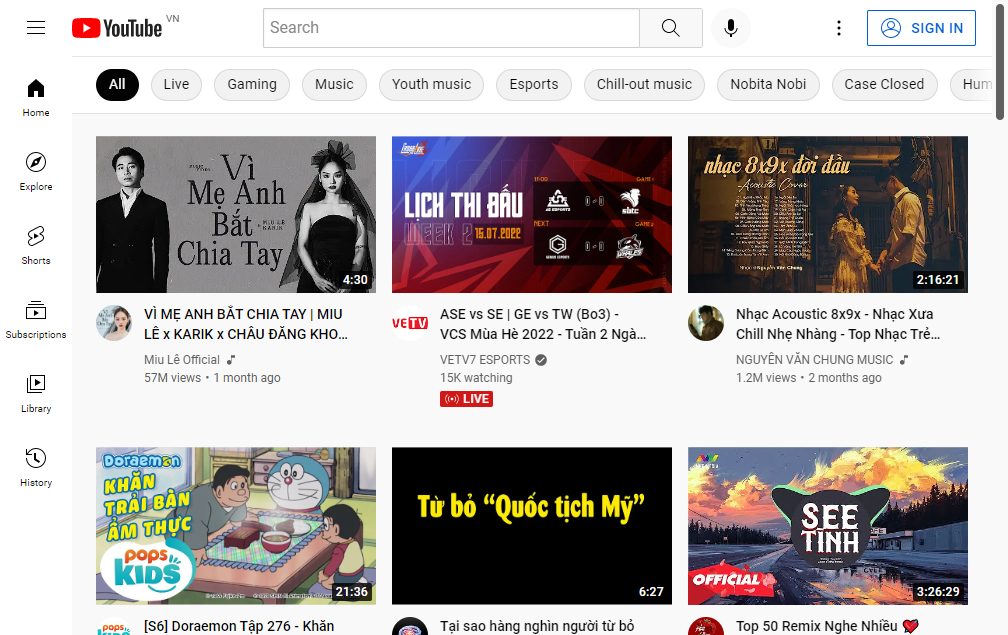Click the LIVE badge on VCS video
The image size is (1008, 635).
[x=467, y=399]
